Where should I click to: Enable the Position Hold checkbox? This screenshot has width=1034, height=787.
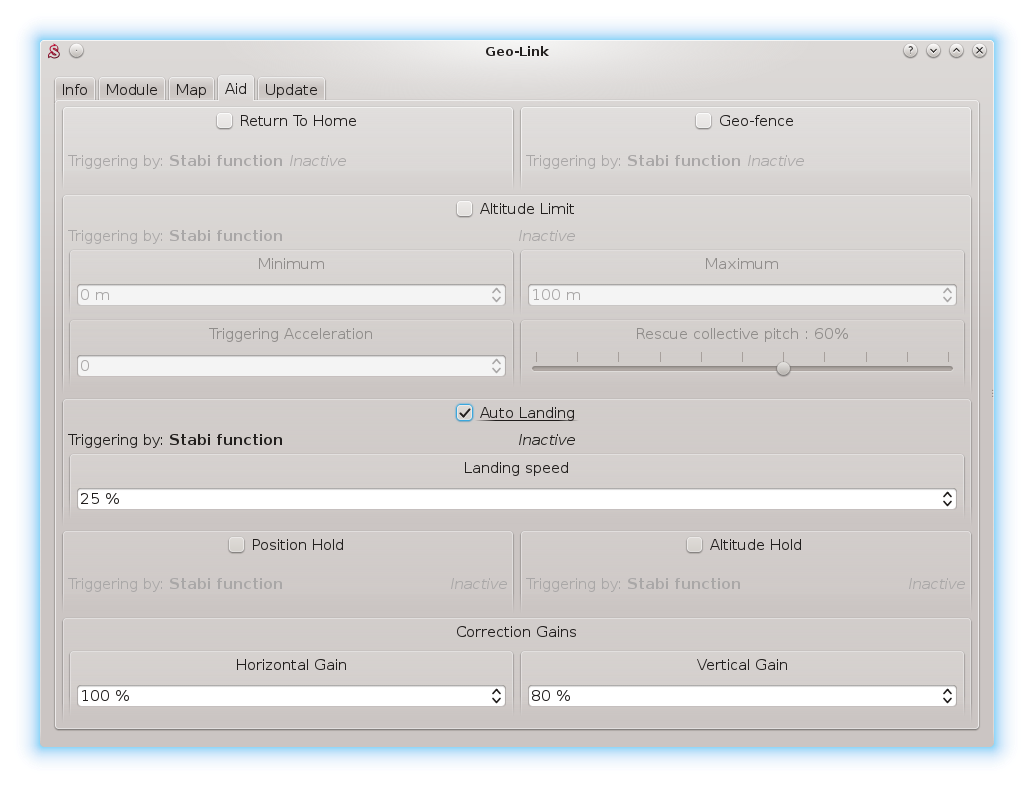pos(237,545)
